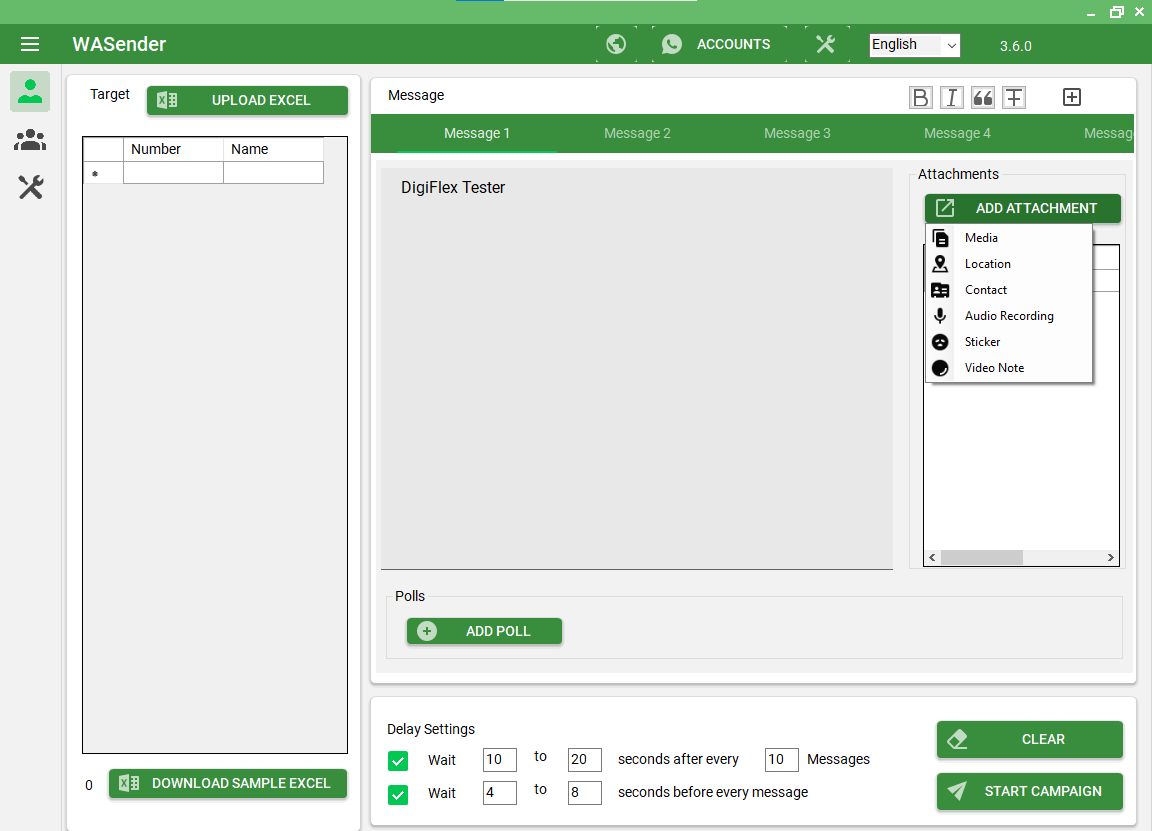Click the message text area with DigiFlex Tester
Image resolution: width=1152 pixels, height=831 pixels.
click(637, 368)
